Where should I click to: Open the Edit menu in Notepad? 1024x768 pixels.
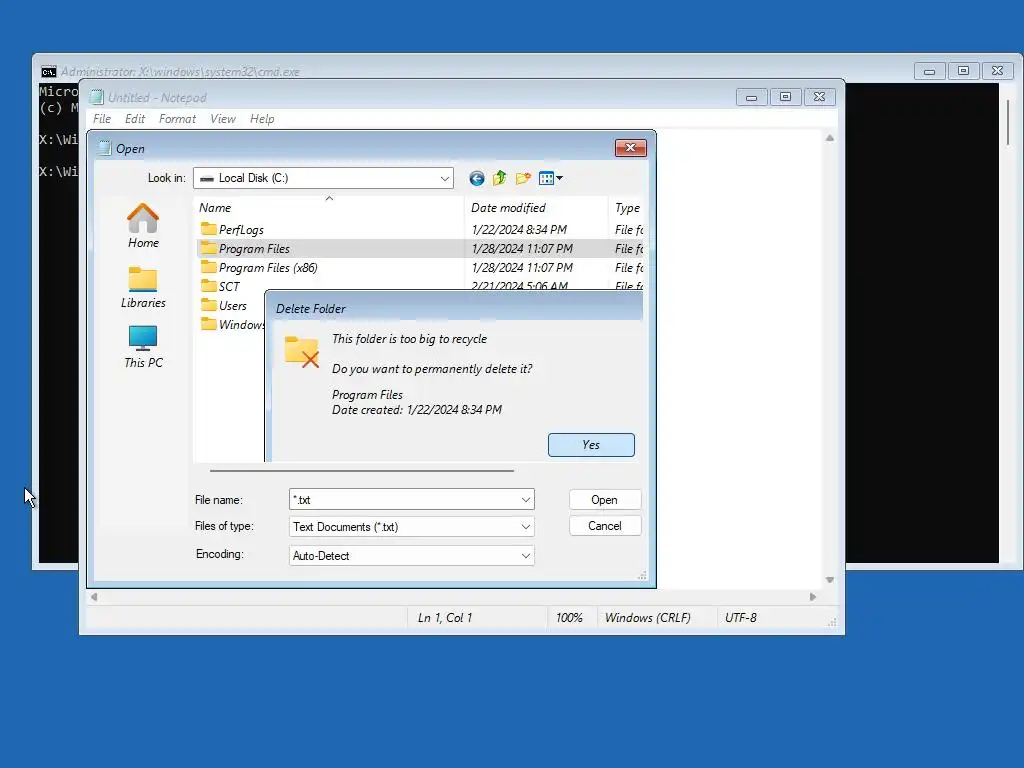135,119
